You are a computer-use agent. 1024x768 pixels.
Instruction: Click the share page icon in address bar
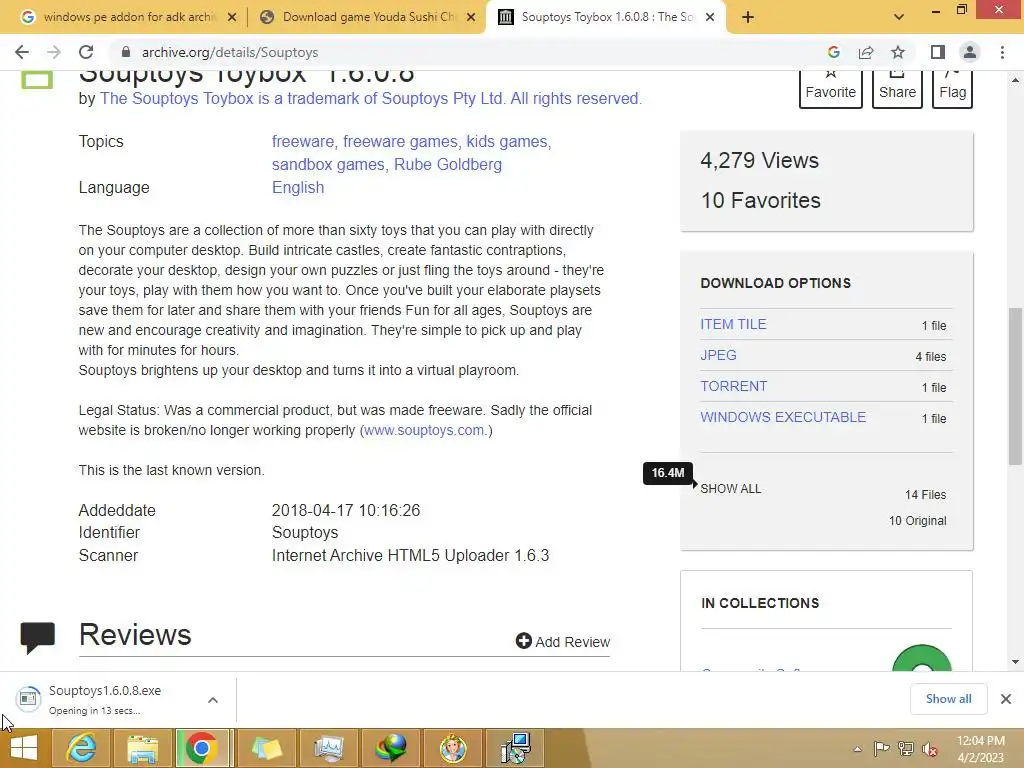tap(866, 52)
